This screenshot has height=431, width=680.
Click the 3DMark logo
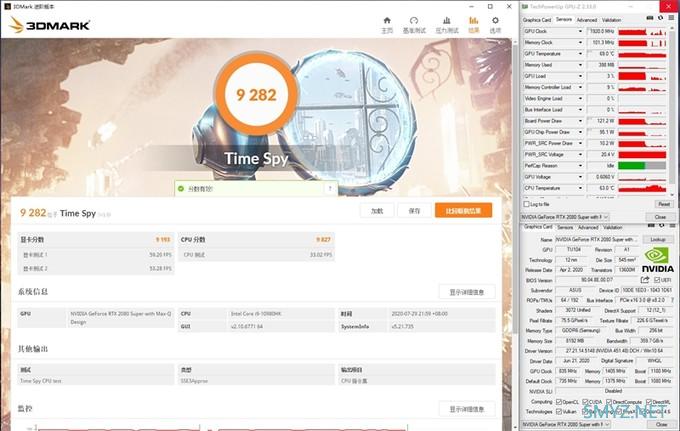49,25
